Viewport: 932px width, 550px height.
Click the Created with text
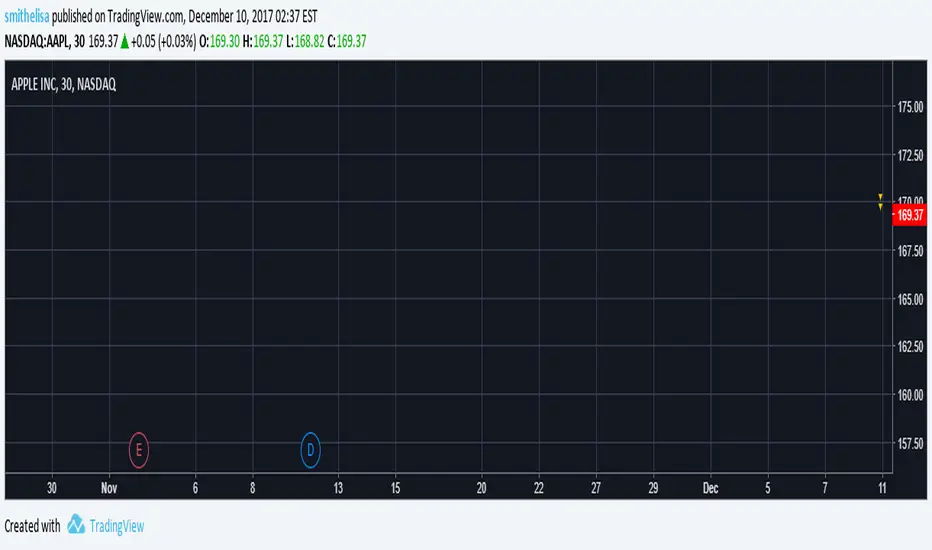[32, 526]
